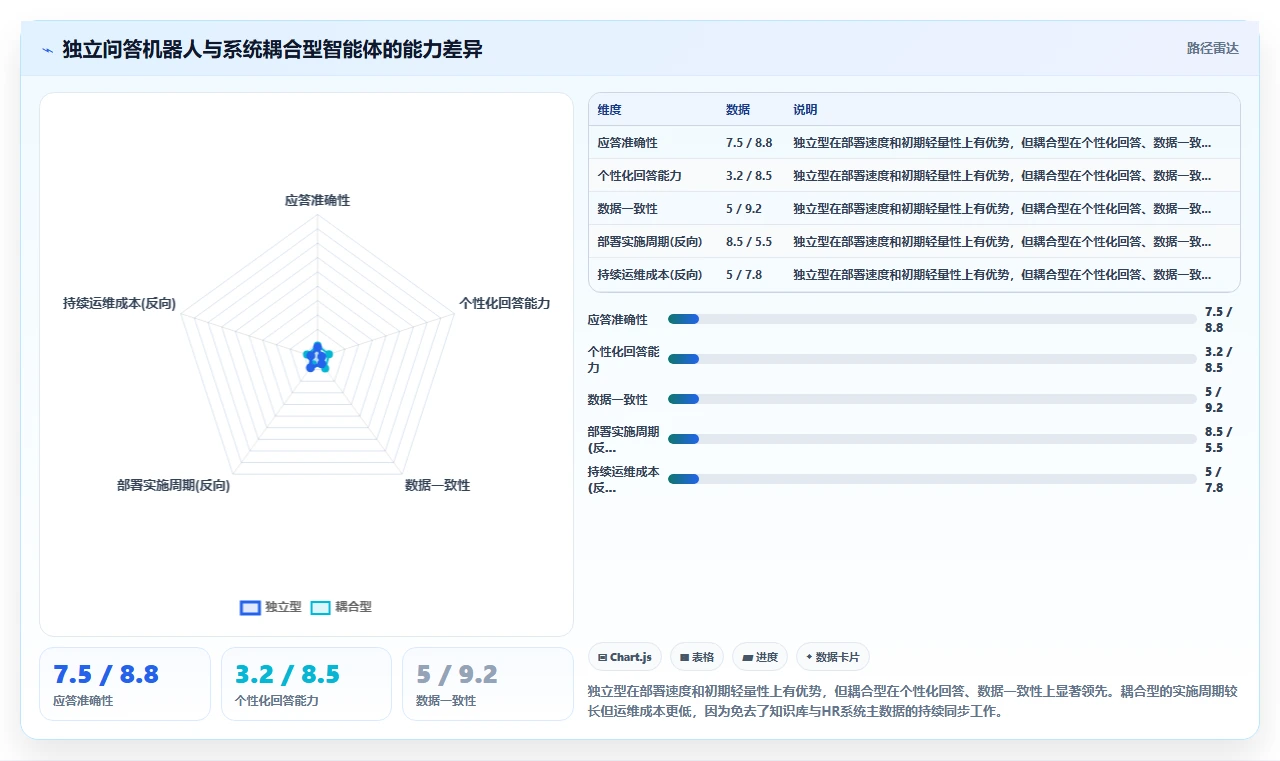Select the 表格 chip
1280x761 pixels.
pos(697,657)
